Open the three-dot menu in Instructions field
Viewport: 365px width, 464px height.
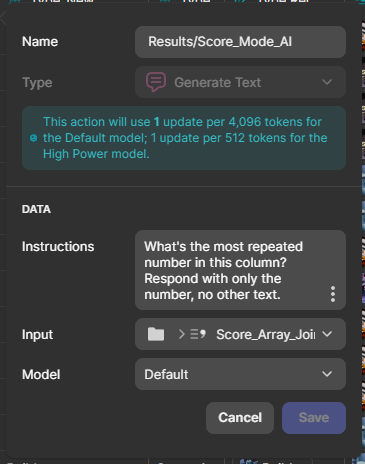[333, 294]
